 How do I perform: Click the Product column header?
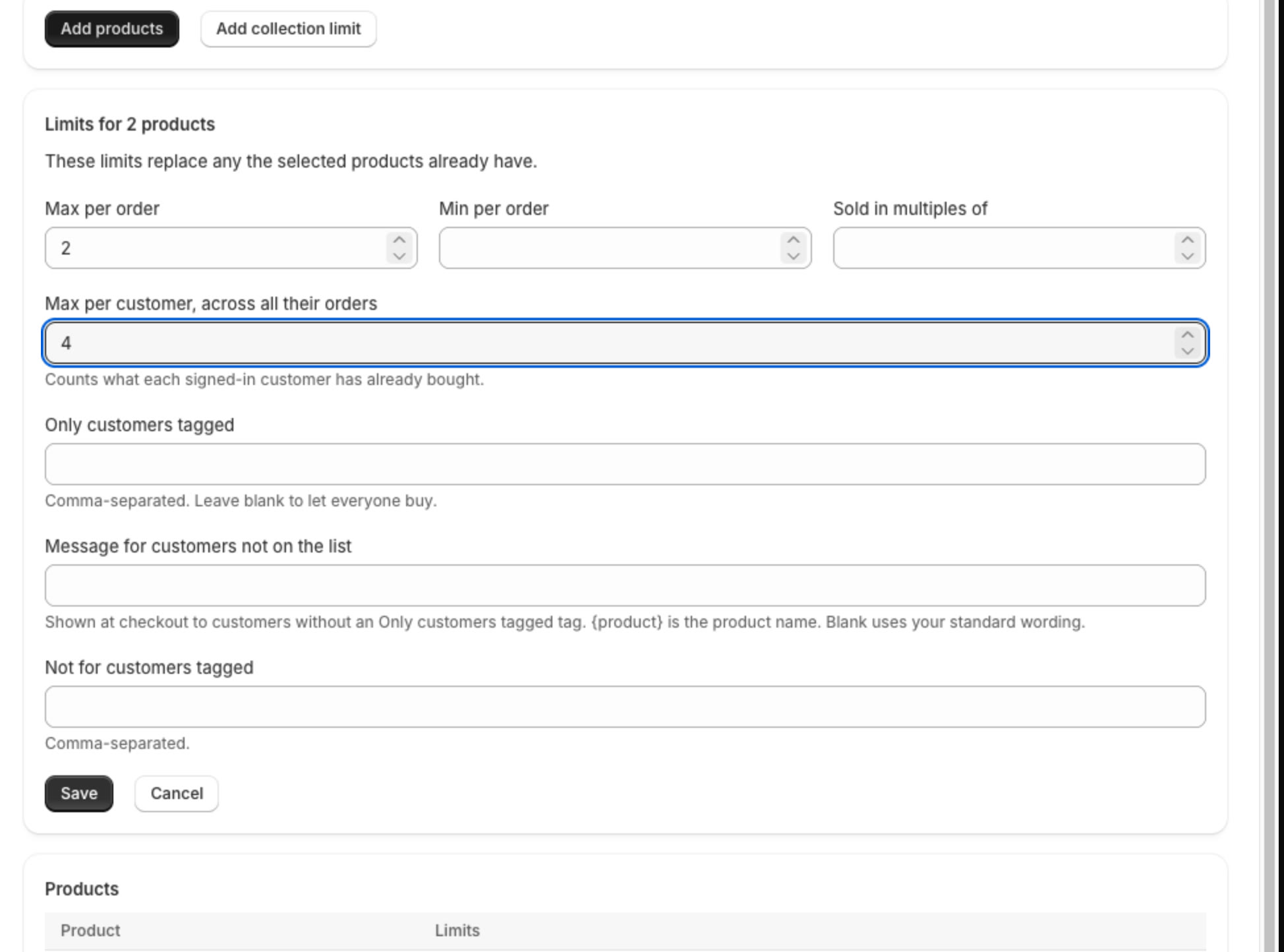(x=90, y=930)
